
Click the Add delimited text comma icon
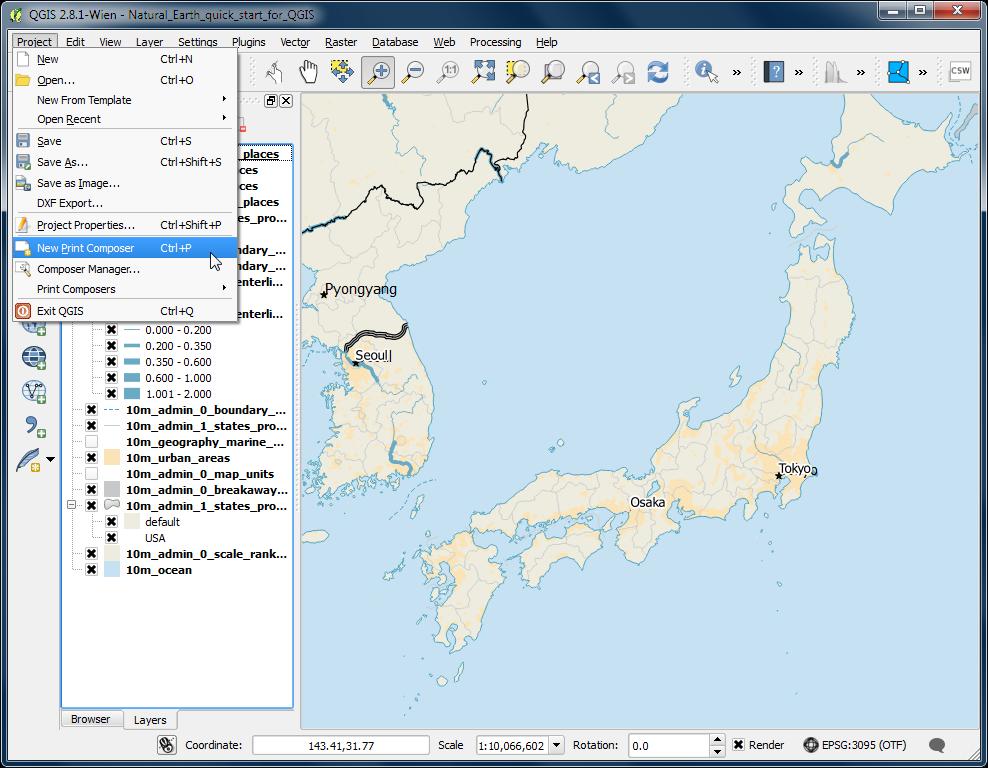click(34, 427)
